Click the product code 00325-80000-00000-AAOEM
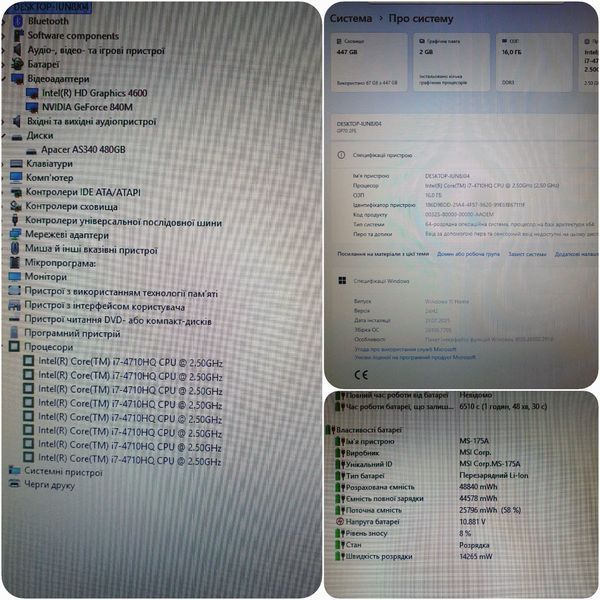 [x=460, y=214]
